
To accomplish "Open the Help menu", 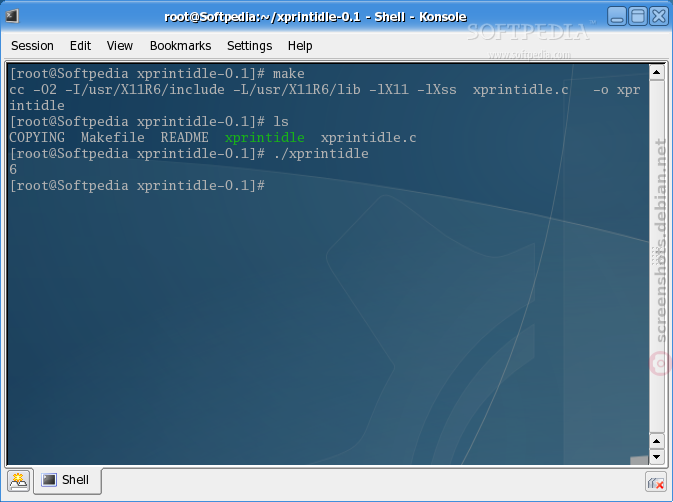I will click(x=300, y=45).
